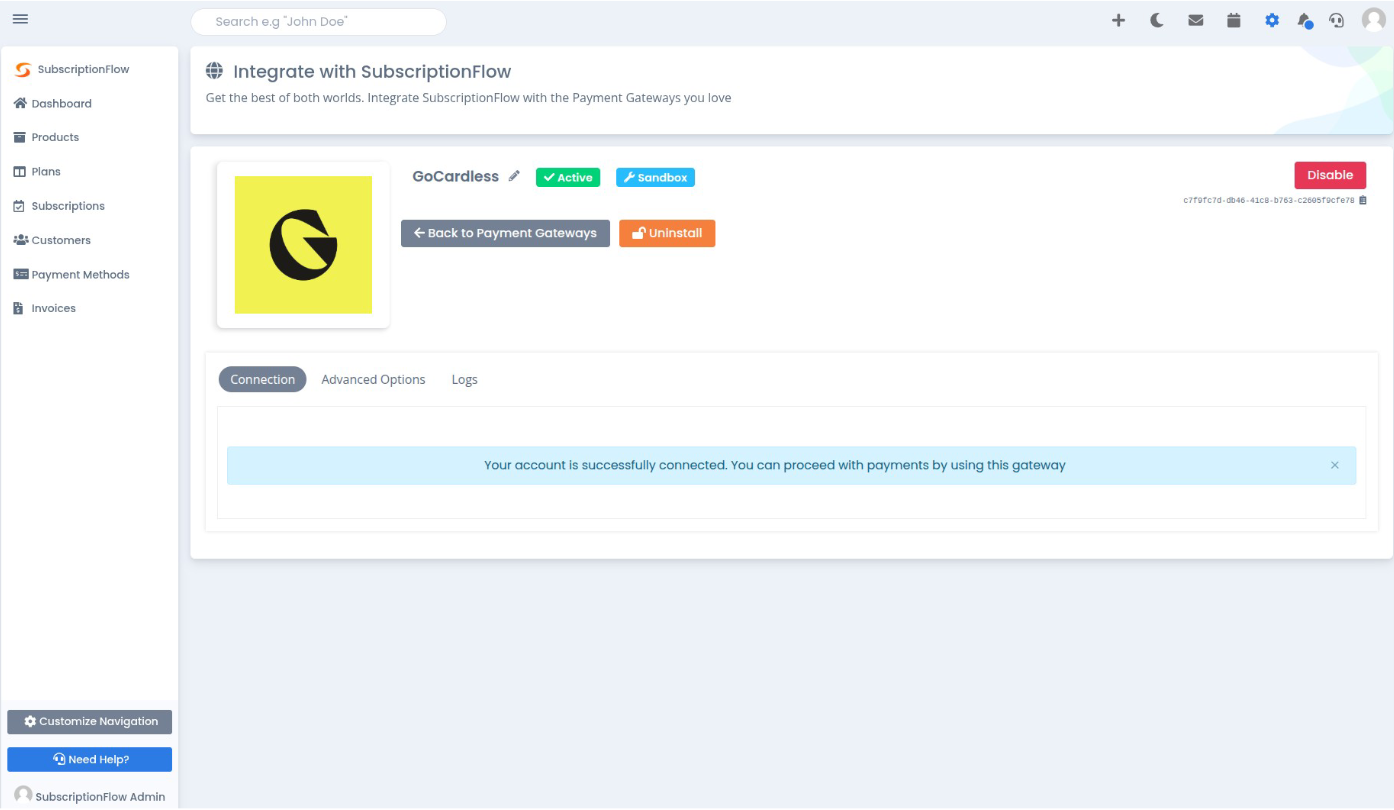Select the Connection tab

tap(263, 379)
